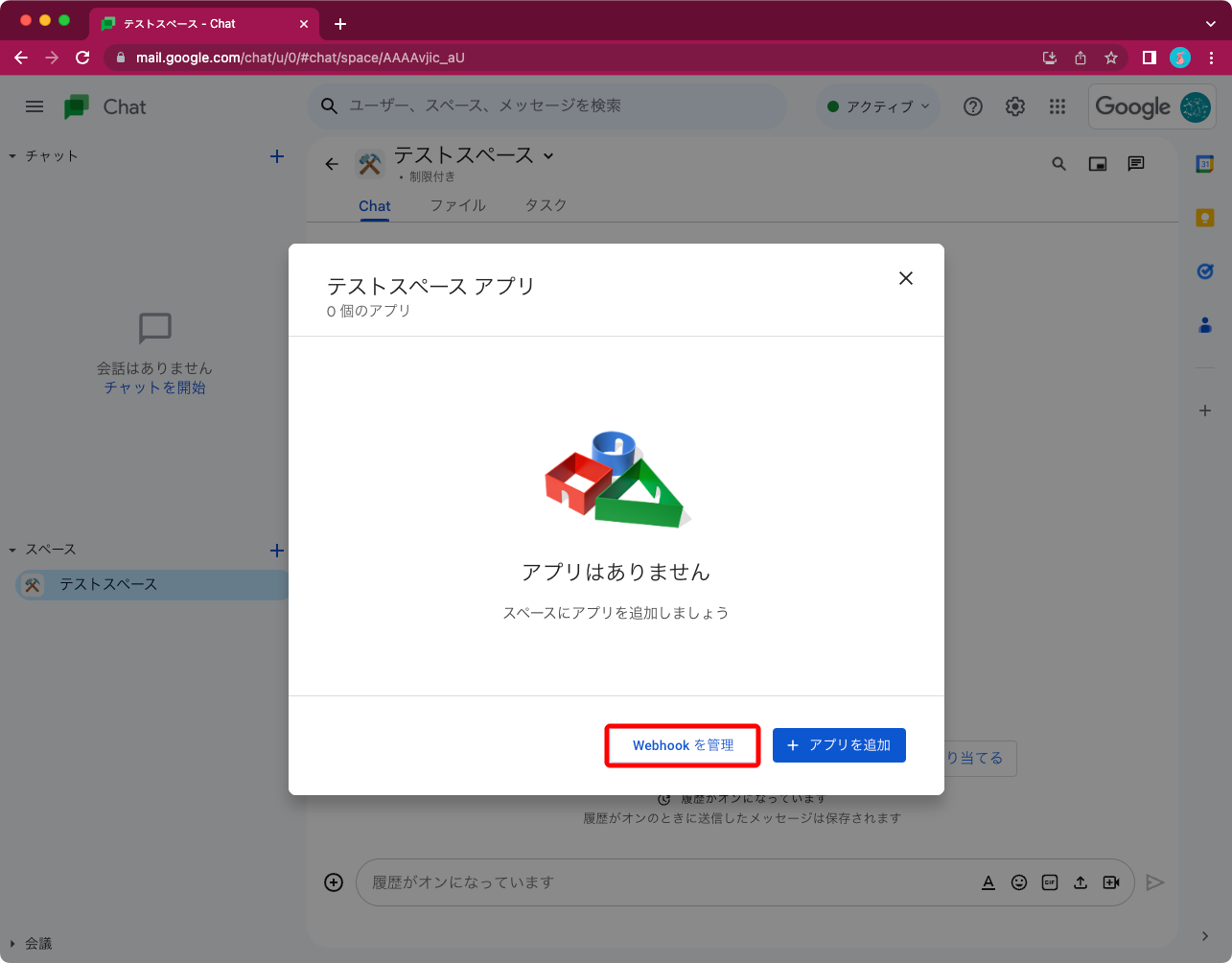Open Google Tasks side panel
Image resolution: width=1232 pixels, height=963 pixels.
click(x=1205, y=271)
